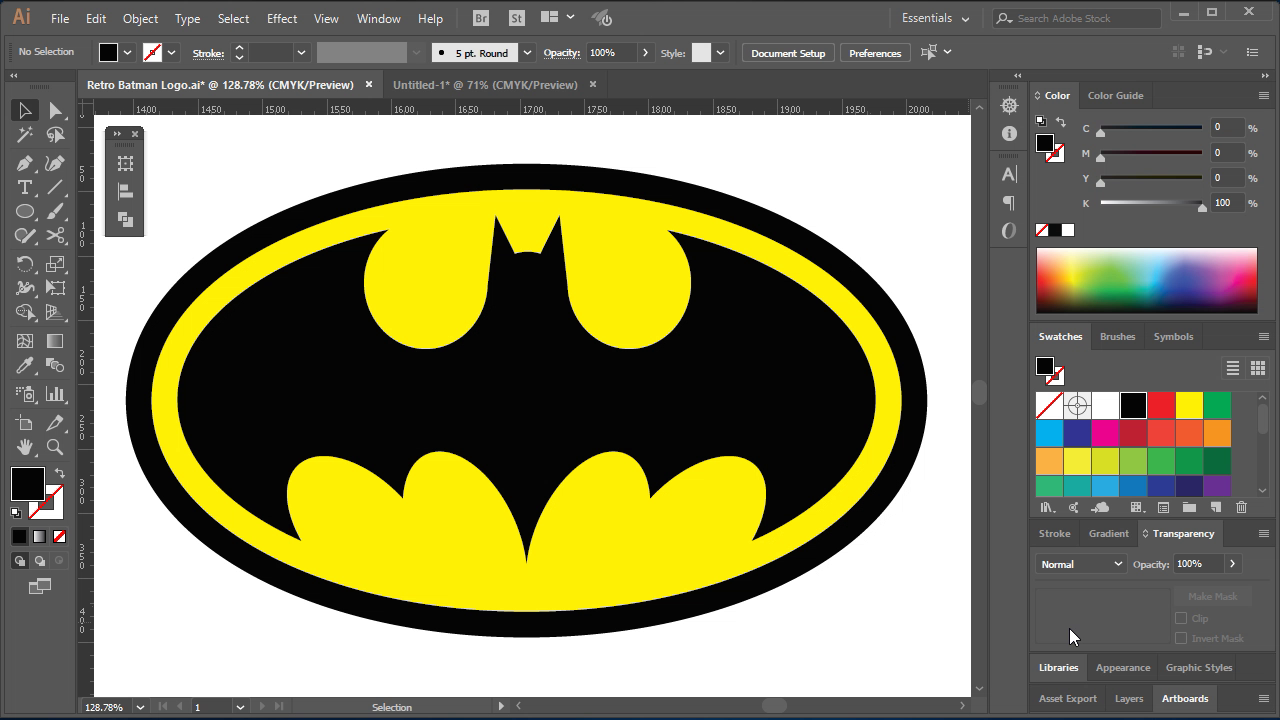Switch swatches to thumbnail grid view

pyautogui.click(x=1258, y=368)
